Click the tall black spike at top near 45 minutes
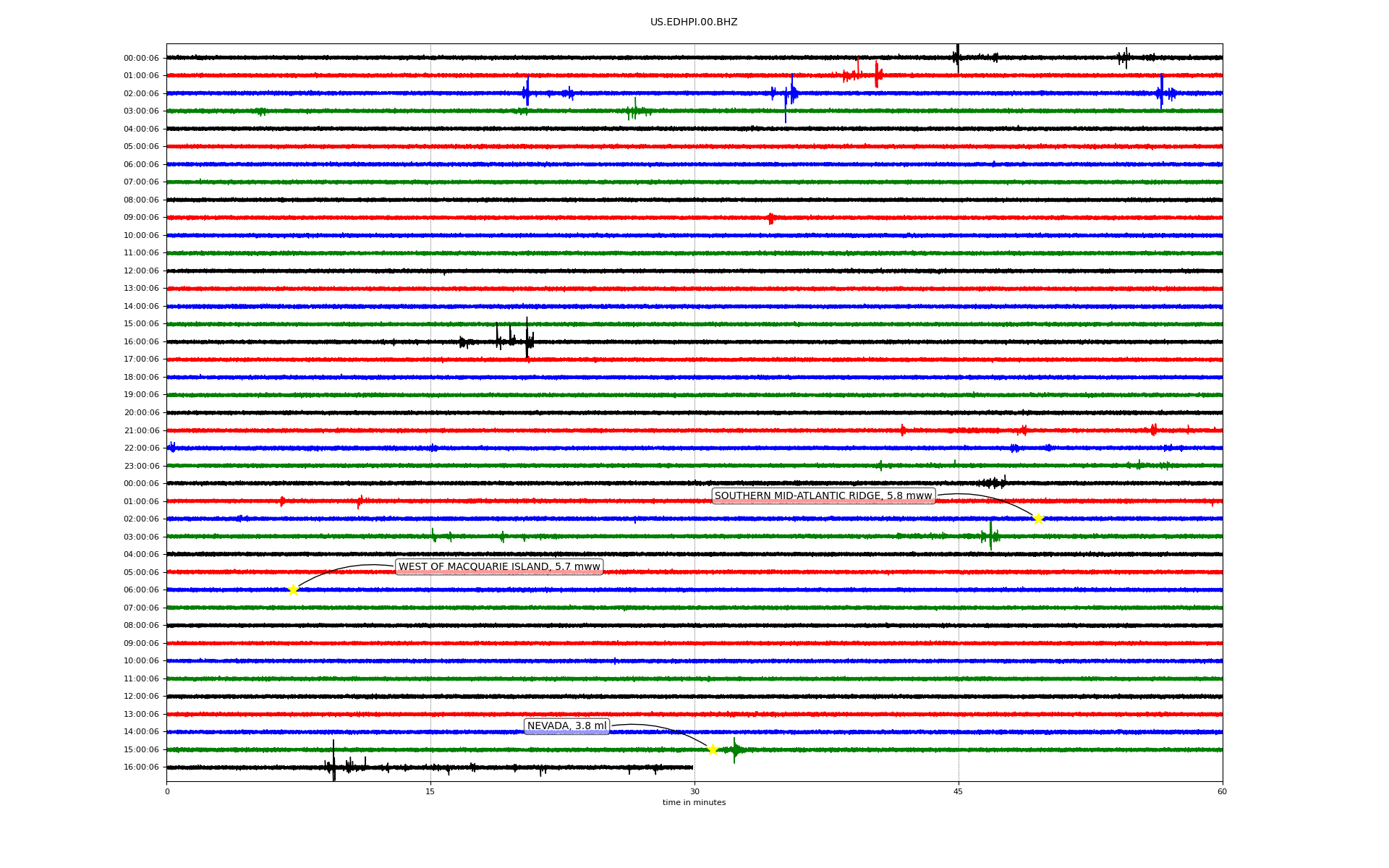 958,55
